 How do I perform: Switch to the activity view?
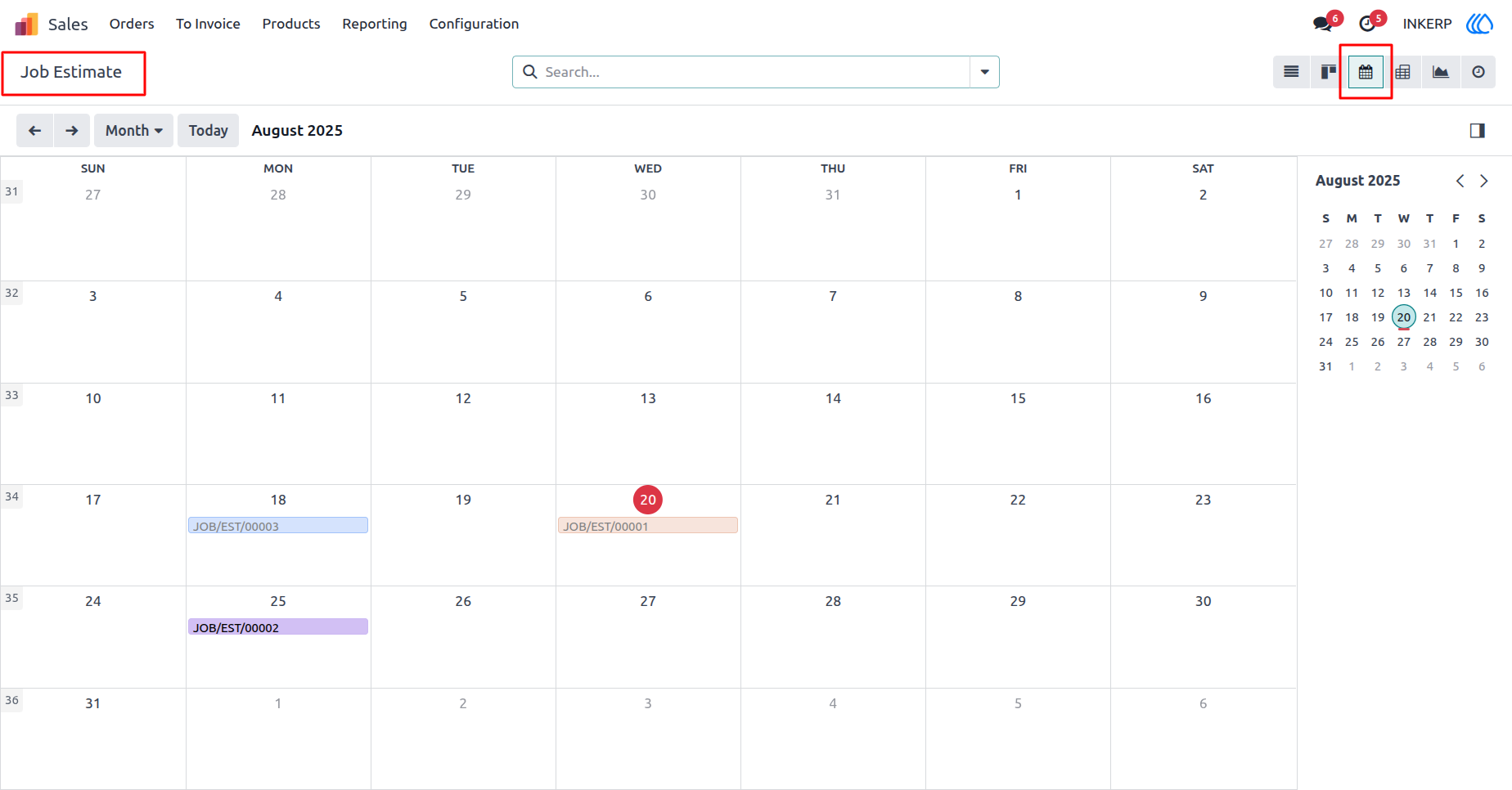(x=1478, y=72)
